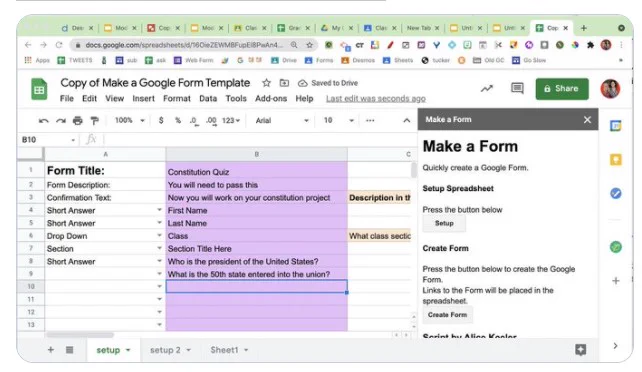Click the print icon
This screenshot has width=642, height=372.
coord(77,121)
